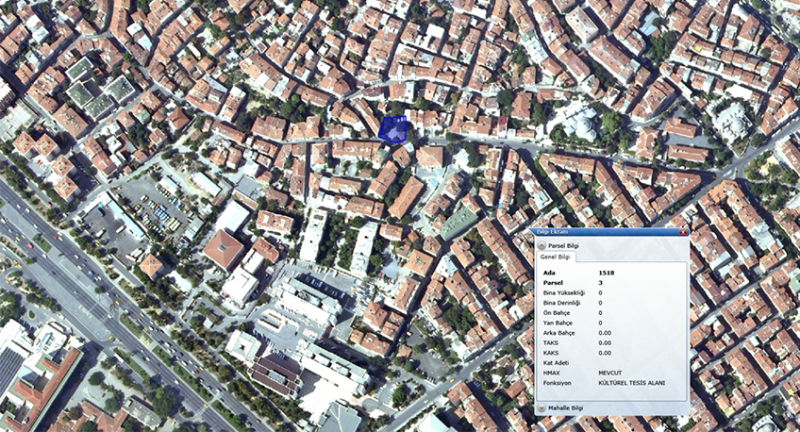800x432 pixels.
Task: Collapse the Parsel Bilgi section arrow
Action: [543, 245]
